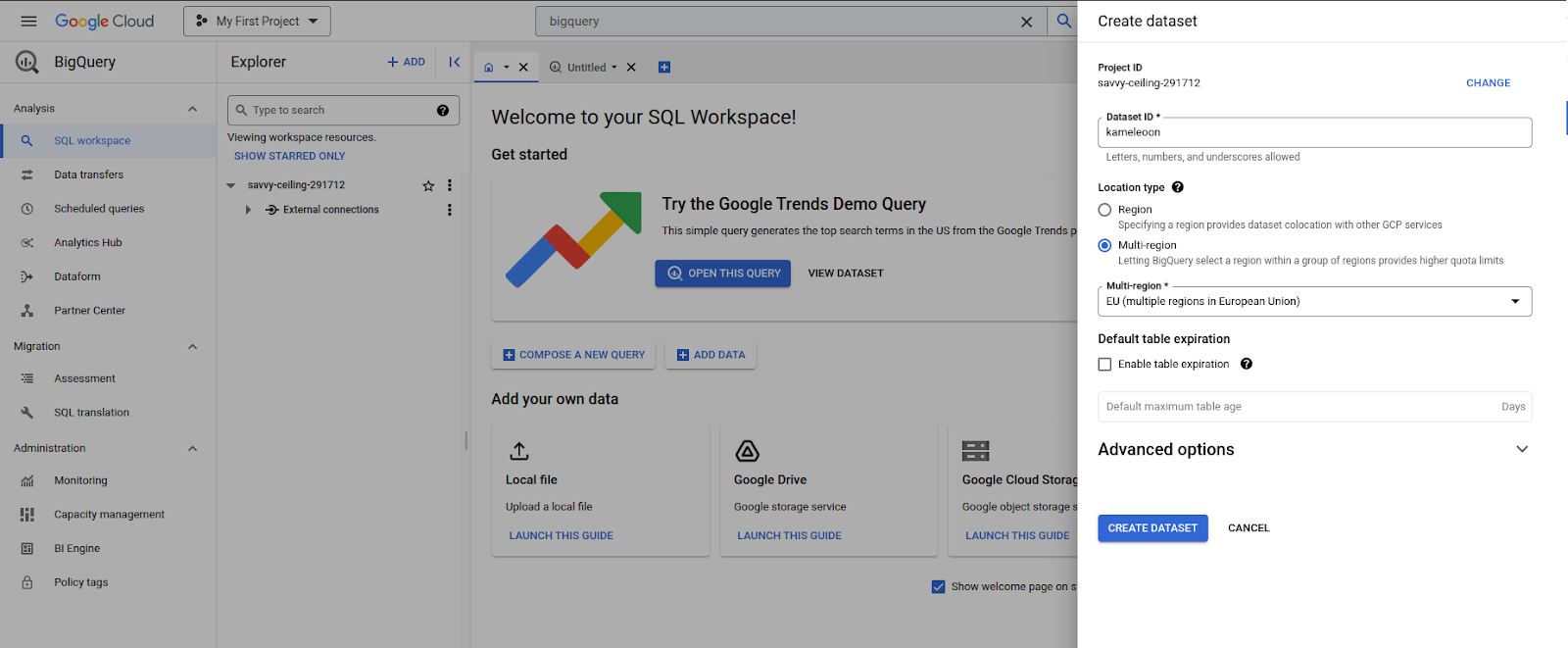Open Scheduled queries in sidebar

[99, 209]
